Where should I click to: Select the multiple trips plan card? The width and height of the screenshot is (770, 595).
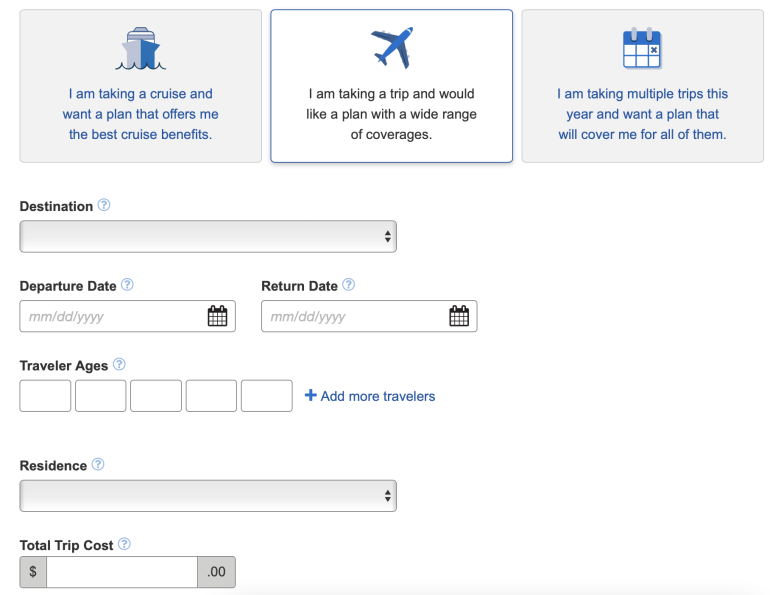point(642,86)
